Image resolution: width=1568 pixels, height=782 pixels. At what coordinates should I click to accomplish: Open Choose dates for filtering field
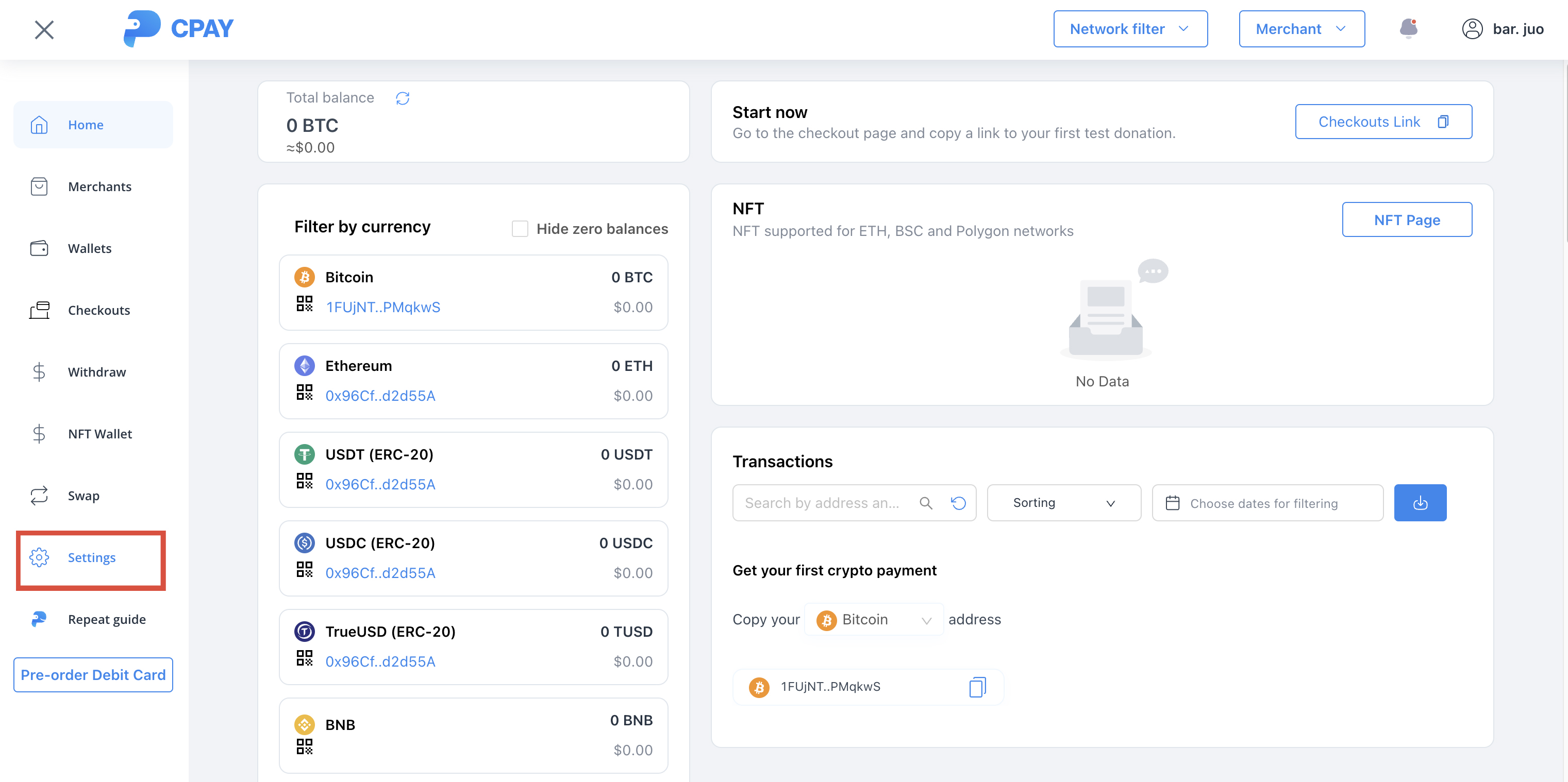point(1267,503)
